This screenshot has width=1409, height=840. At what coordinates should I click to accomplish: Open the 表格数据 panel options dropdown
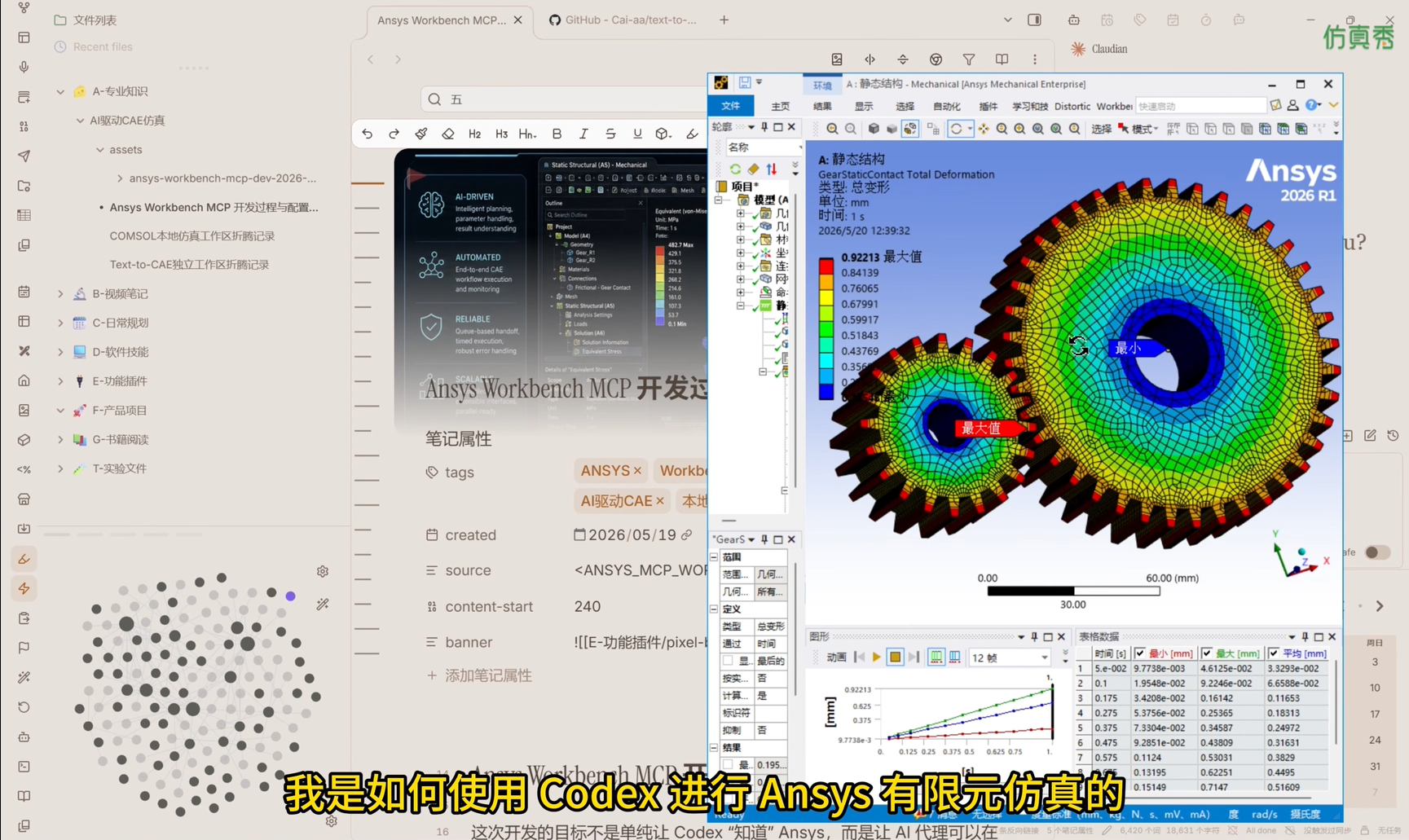click(x=1292, y=637)
